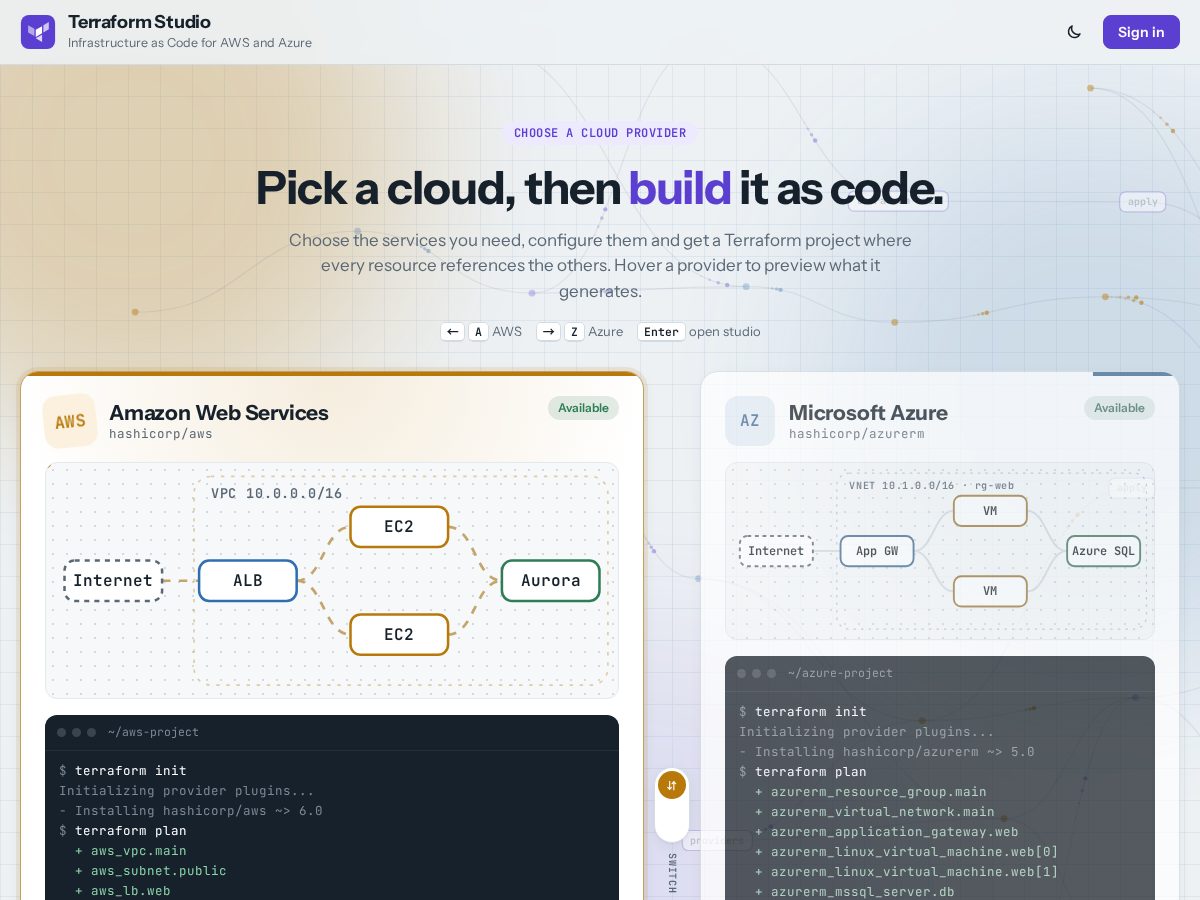Click the Sign in button
The image size is (1200, 900).
click(1141, 32)
